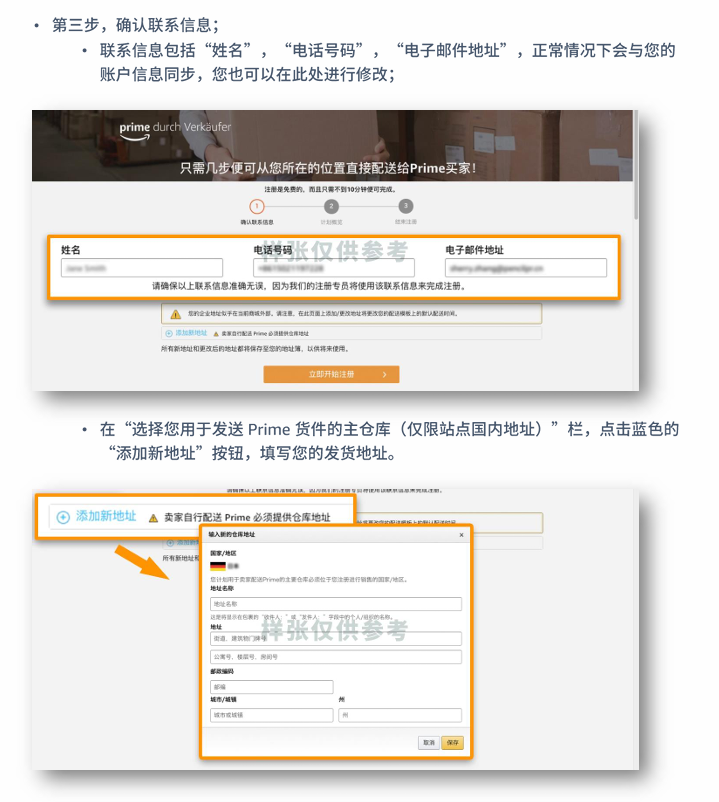
Task: Click the 电子邮件地址 email input field
Action: pyautogui.click(x=526, y=268)
